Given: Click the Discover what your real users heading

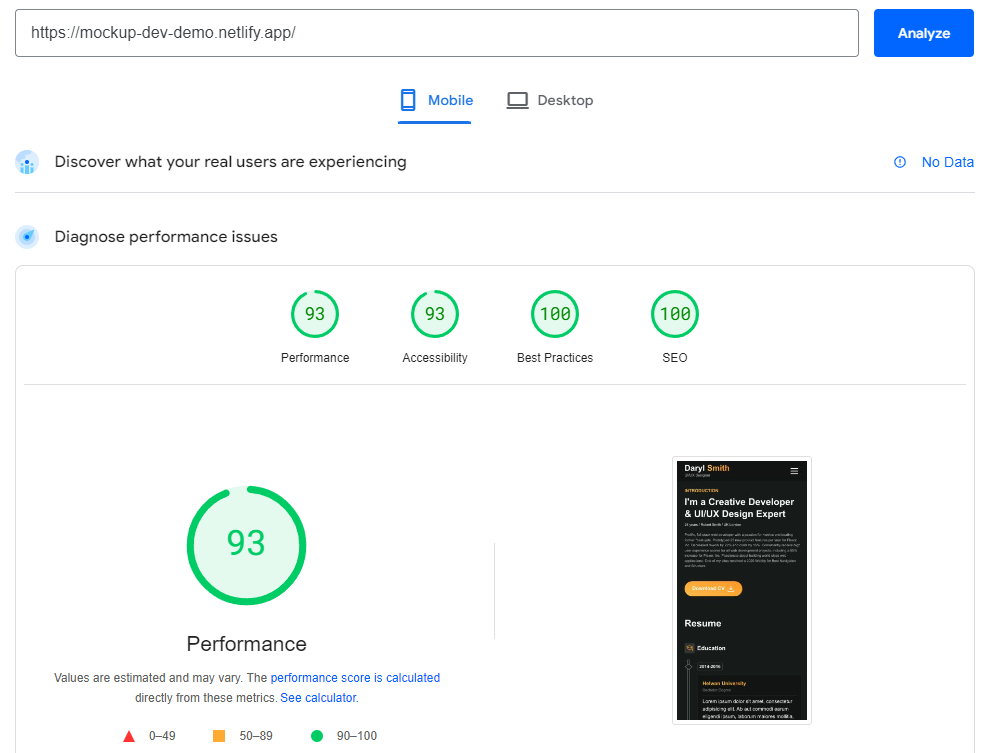Looking at the screenshot, I should [x=231, y=162].
